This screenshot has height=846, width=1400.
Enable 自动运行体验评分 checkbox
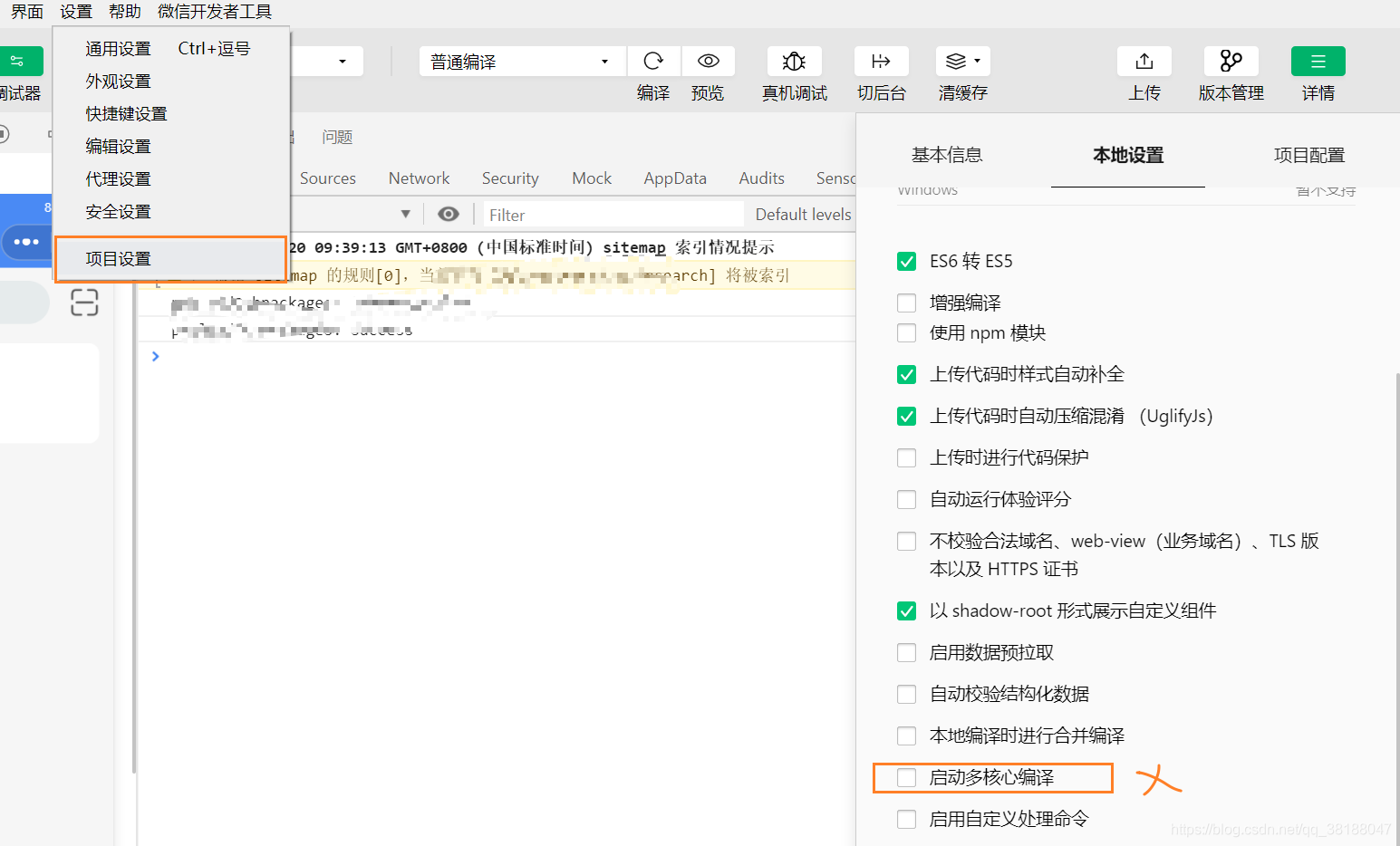pos(906,499)
